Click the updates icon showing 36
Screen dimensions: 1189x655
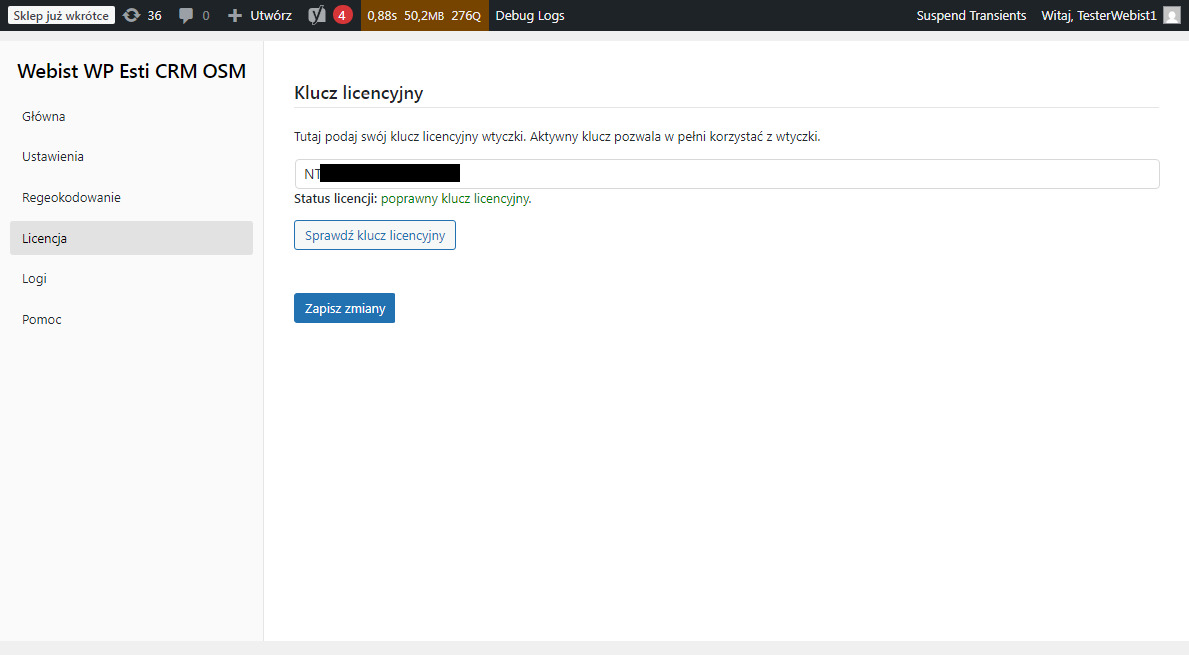coord(132,16)
